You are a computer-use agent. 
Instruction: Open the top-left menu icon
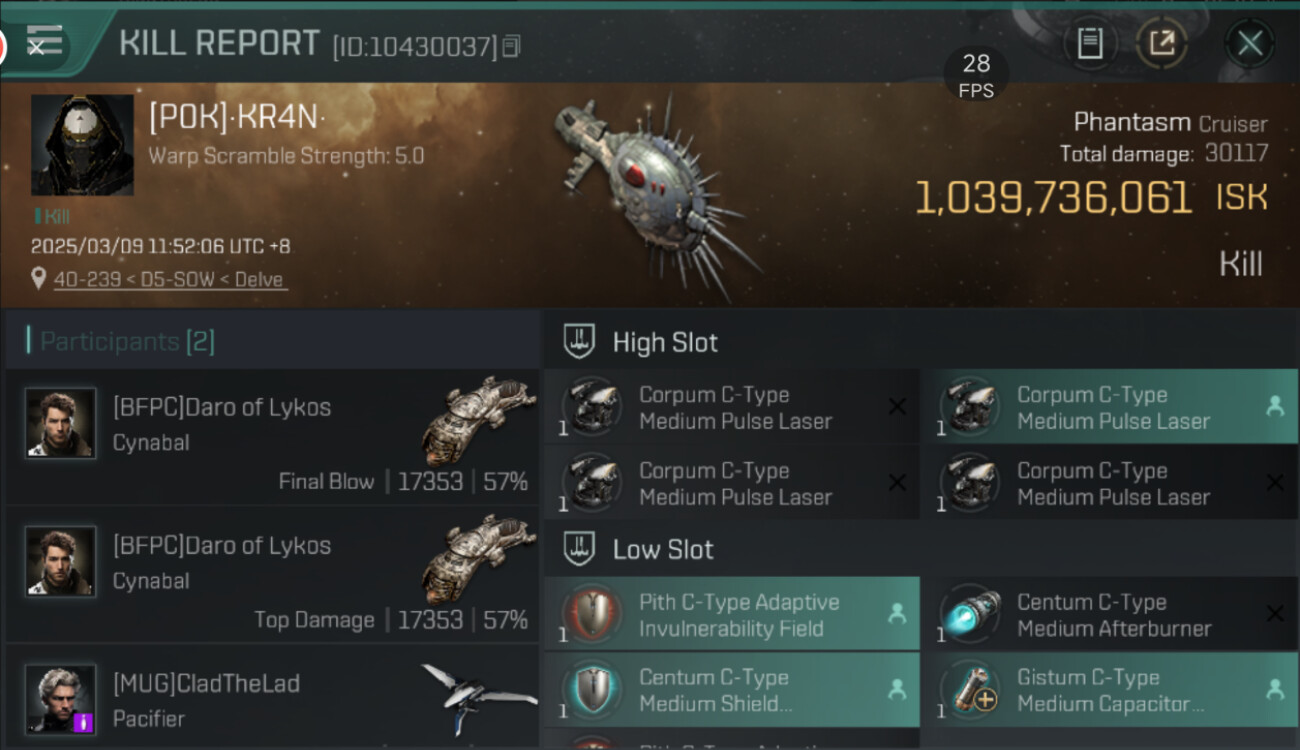coord(43,42)
